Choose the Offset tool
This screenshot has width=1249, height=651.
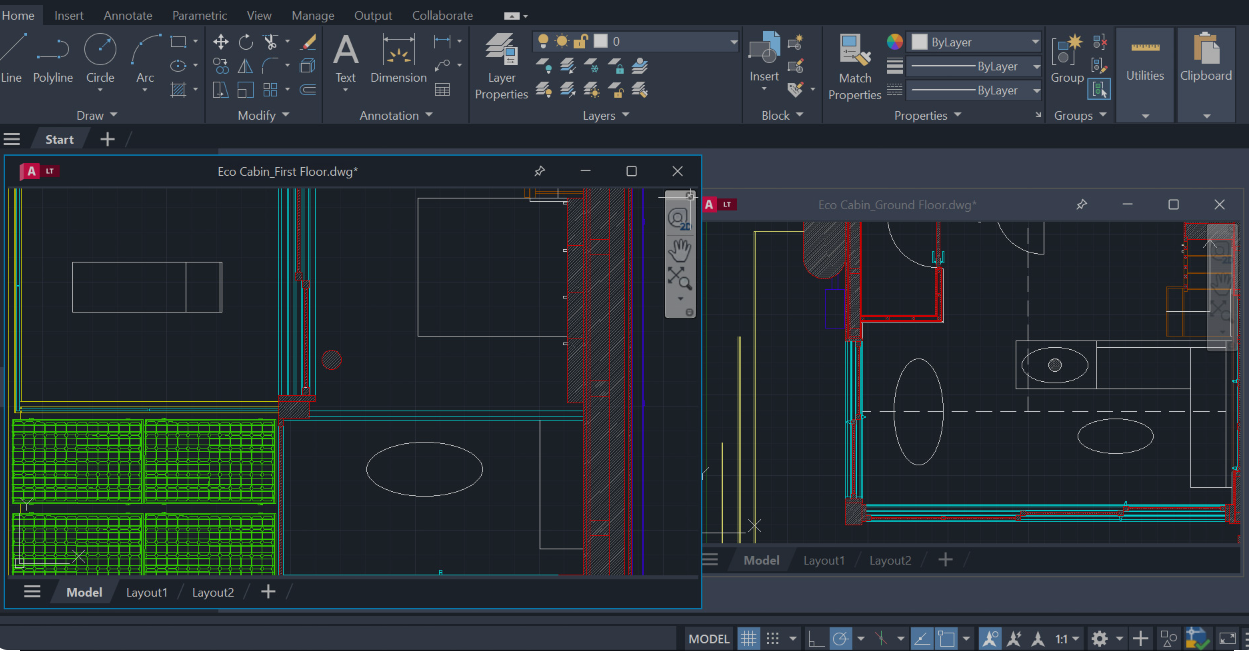tap(309, 90)
